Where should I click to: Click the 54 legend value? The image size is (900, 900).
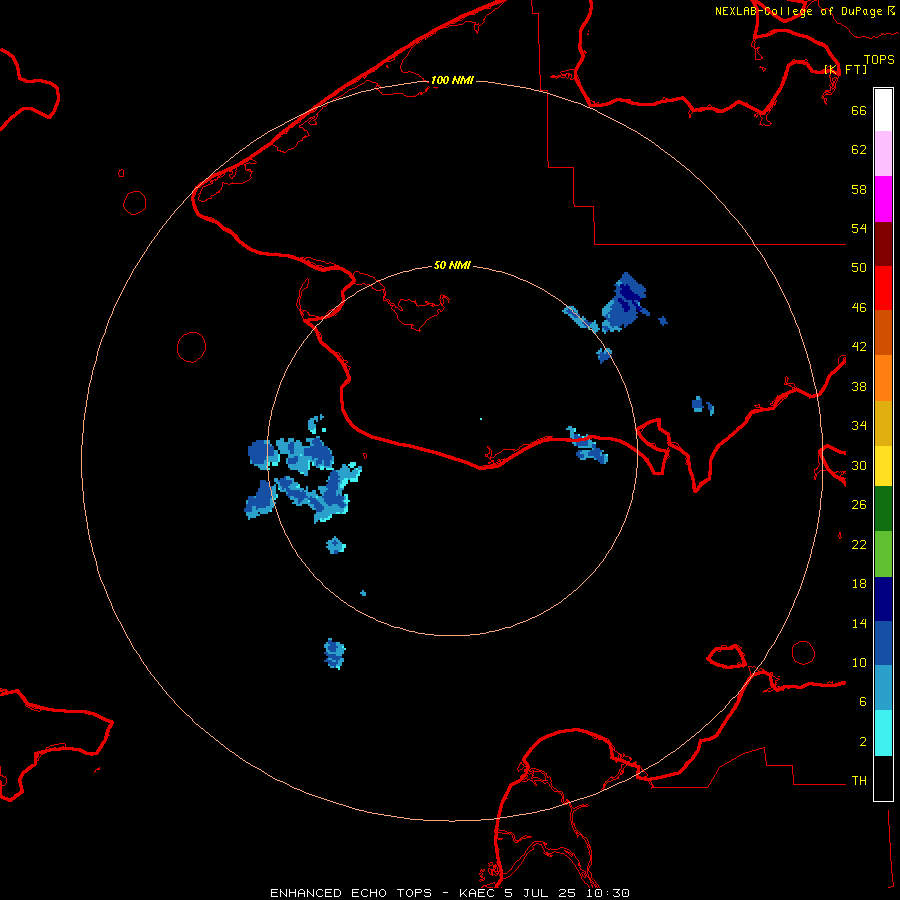tap(859, 228)
